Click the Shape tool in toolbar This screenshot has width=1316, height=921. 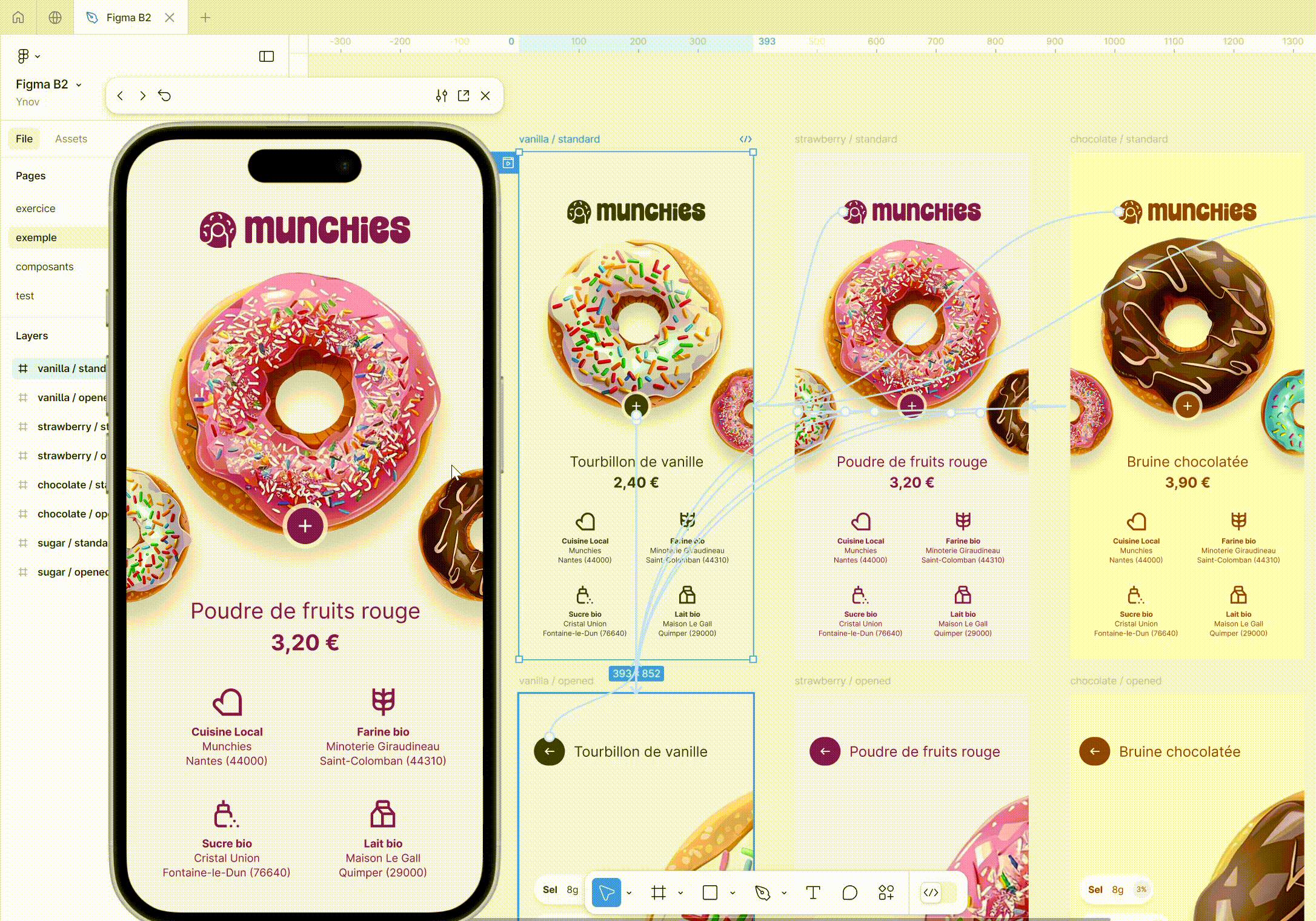pos(711,892)
